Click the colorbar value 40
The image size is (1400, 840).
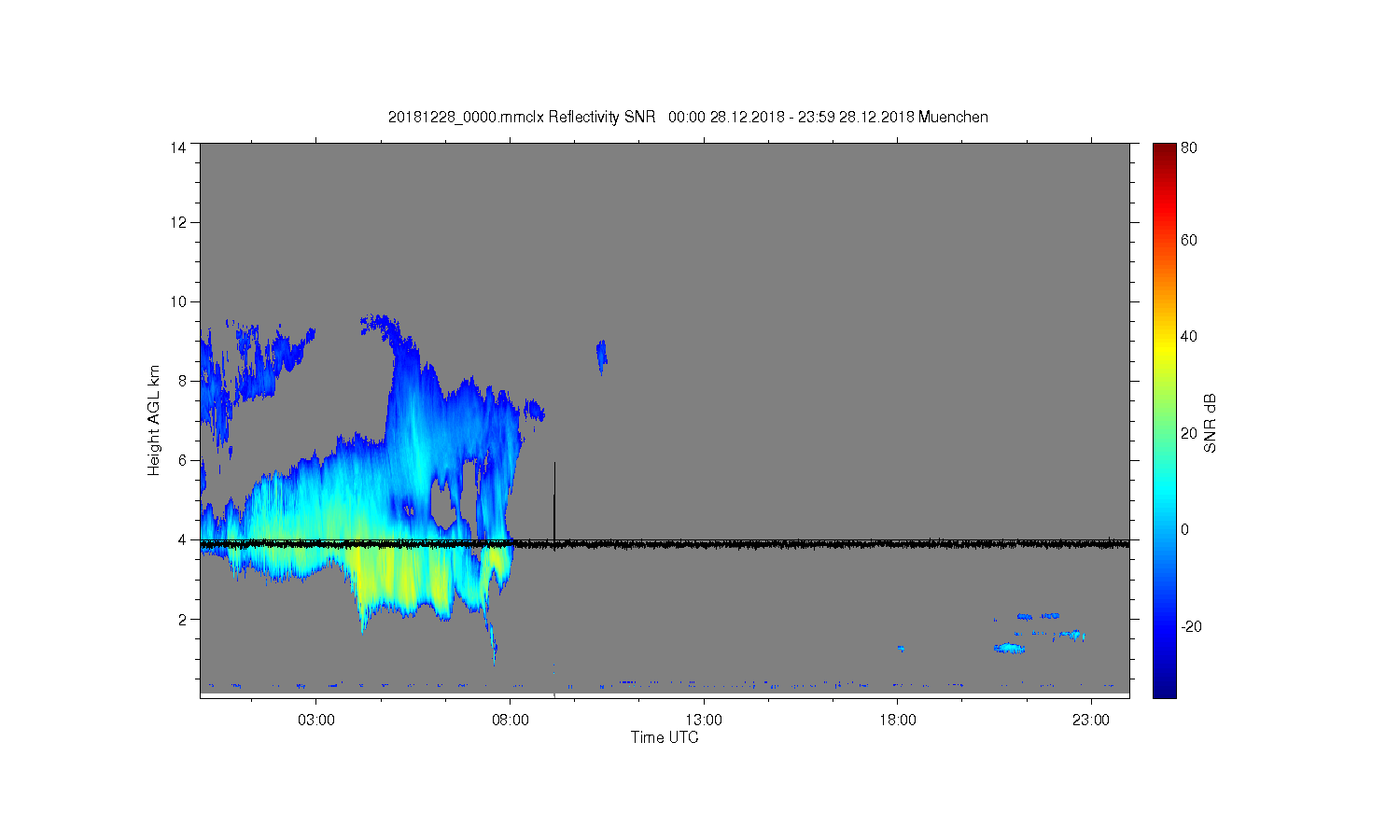click(x=1189, y=337)
